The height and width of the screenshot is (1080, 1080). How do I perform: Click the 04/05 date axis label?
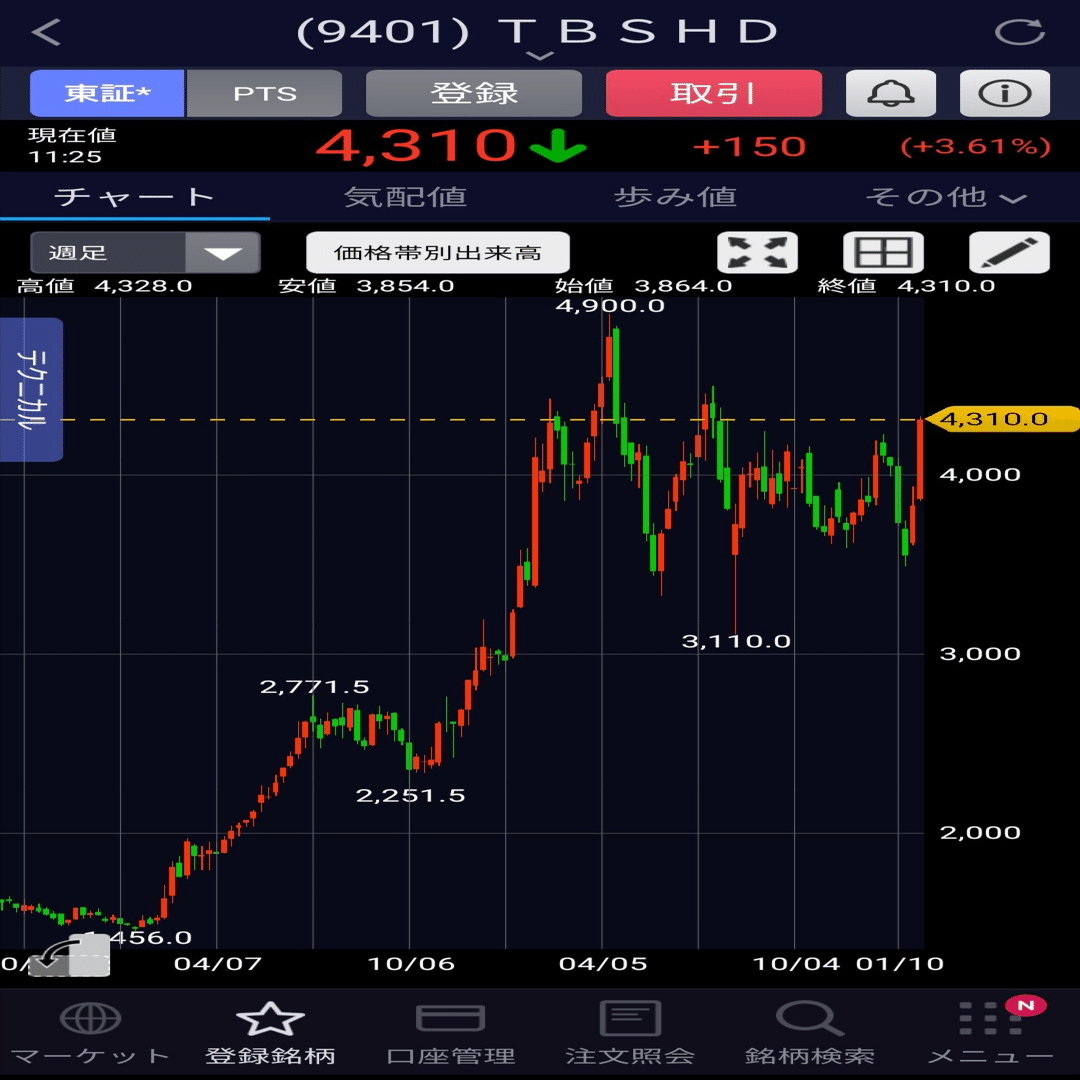pyautogui.click(x=603, y=964)
